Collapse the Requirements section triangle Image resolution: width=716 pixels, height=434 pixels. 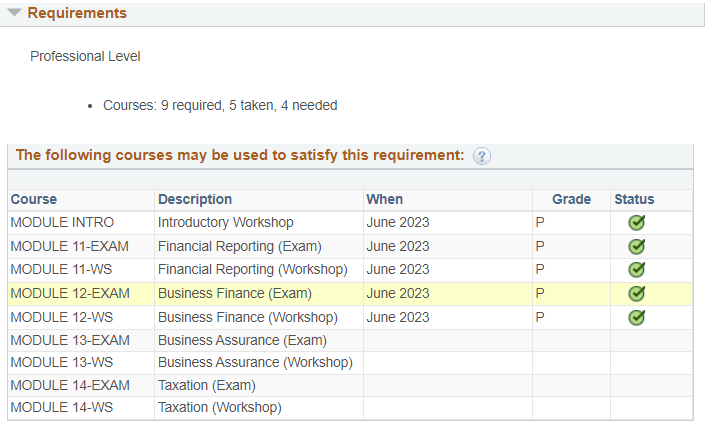(x=14, y=13)
